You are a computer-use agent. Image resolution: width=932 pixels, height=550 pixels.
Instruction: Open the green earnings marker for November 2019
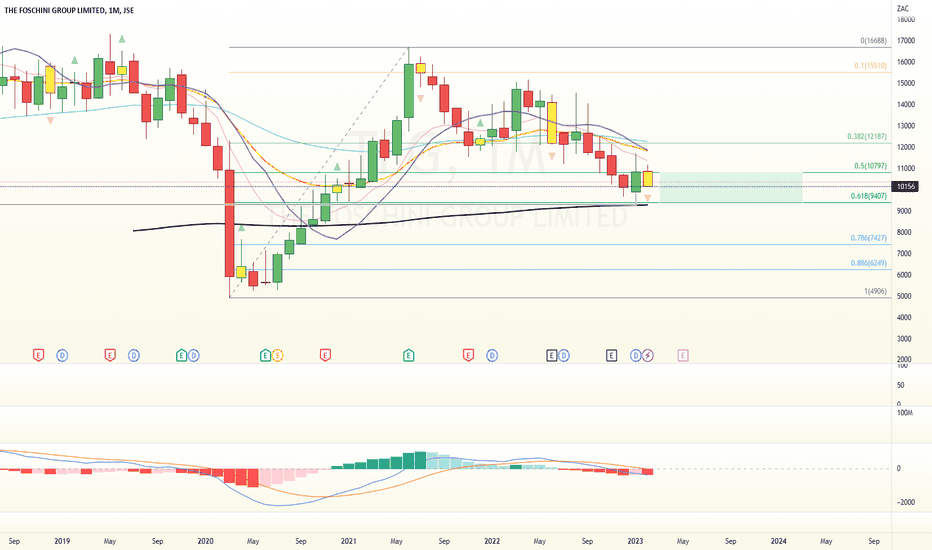point(181,356)
